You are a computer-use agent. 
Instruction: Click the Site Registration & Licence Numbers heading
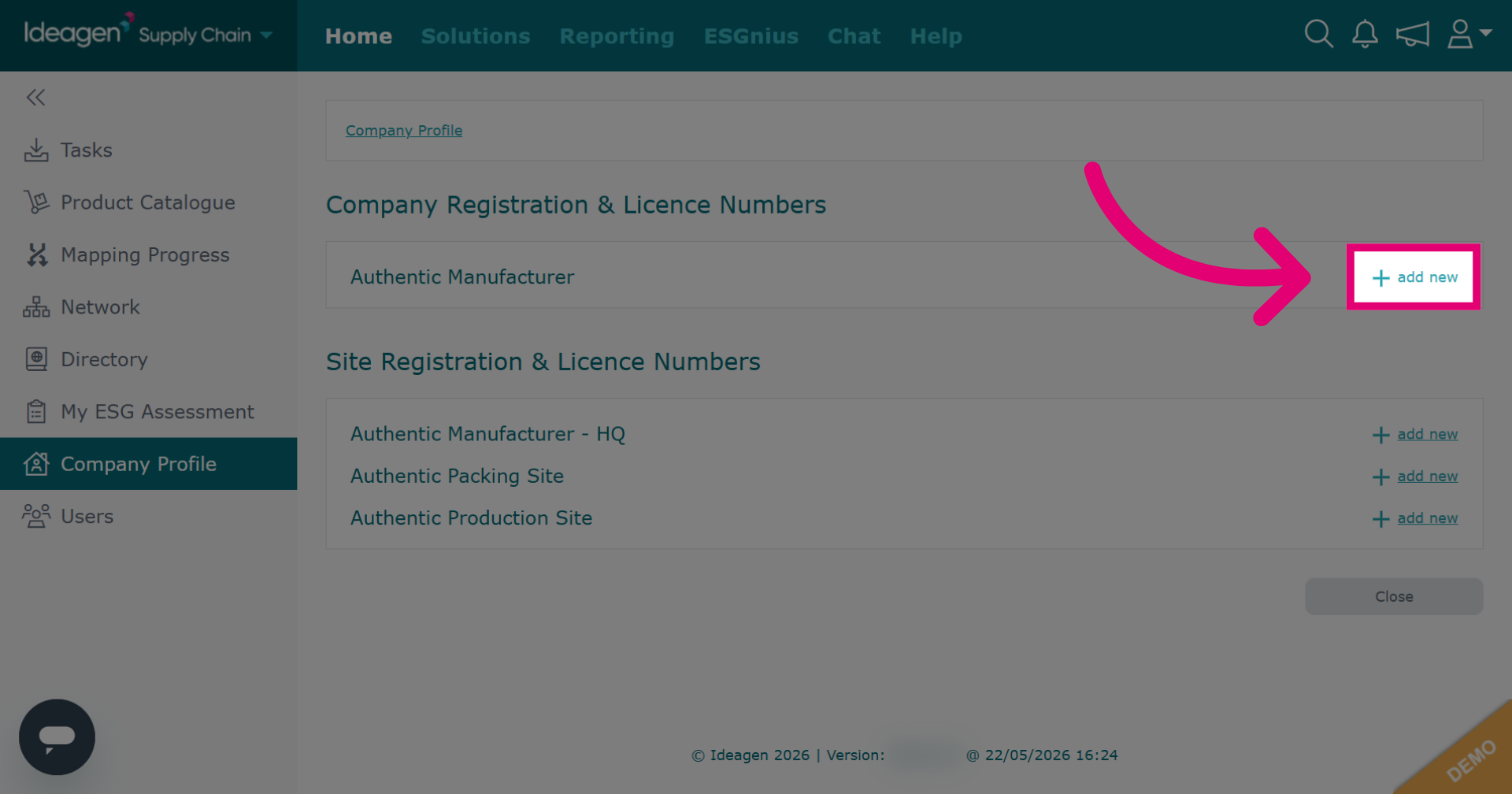tap(543, 362)
